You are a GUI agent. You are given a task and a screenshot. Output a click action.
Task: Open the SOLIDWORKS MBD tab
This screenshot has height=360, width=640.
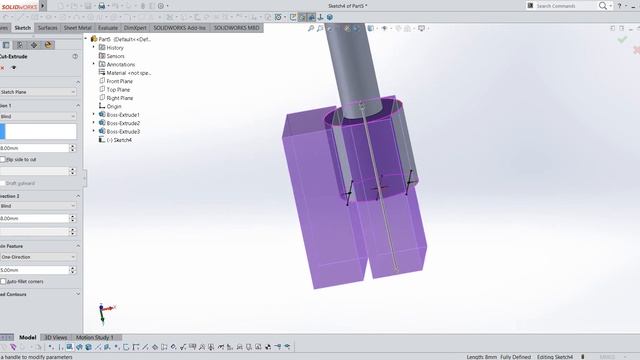click(237, 28)
